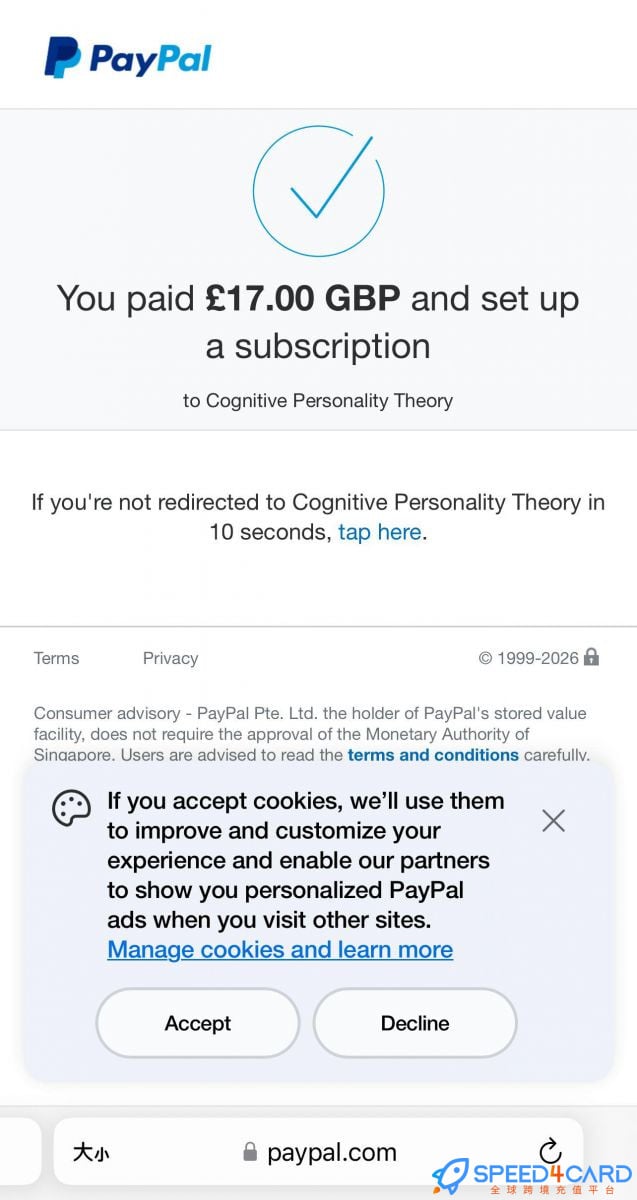Screen dimensions: 637x1200
Task: Decline cookies
Action: coord(414,1023)
